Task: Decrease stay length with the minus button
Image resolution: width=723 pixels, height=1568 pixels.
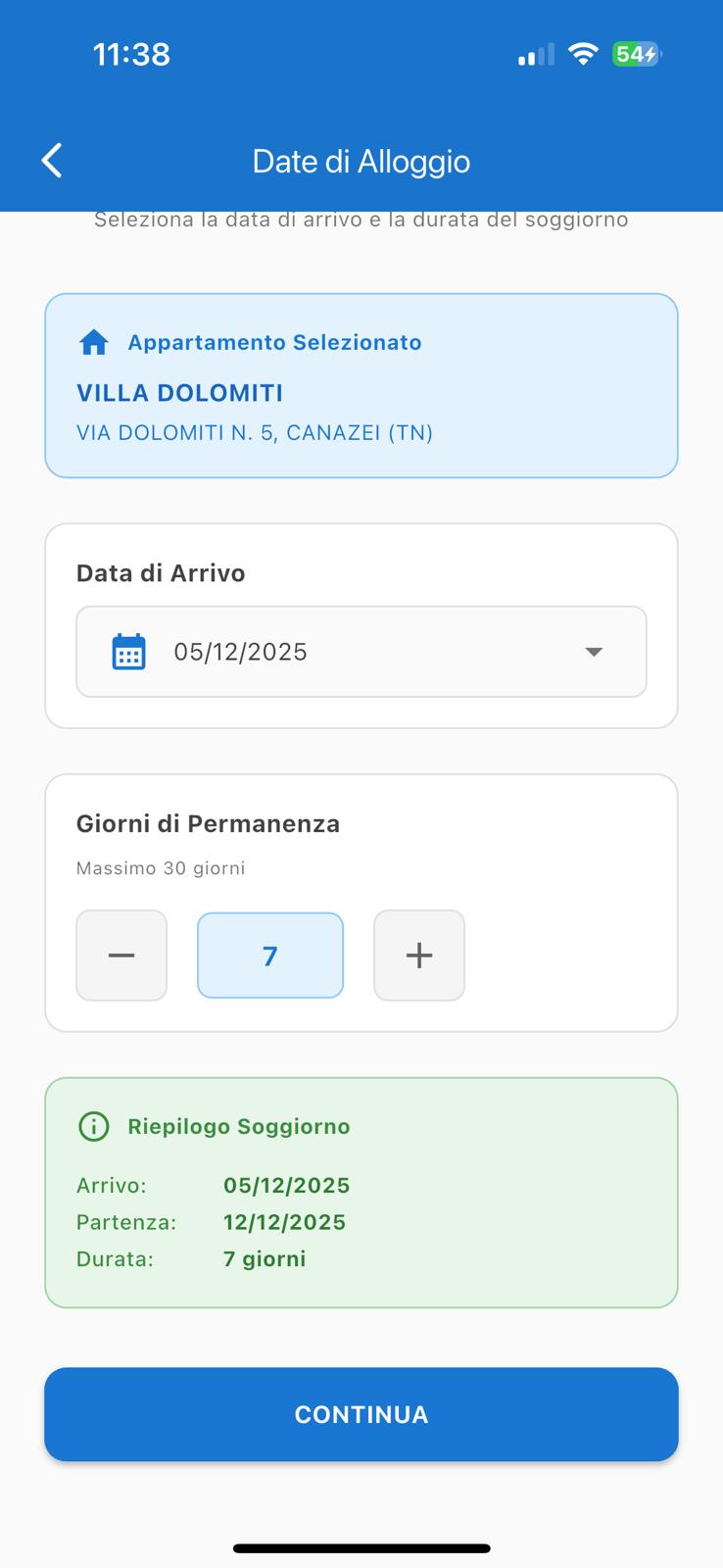Action: pos(121,955)
